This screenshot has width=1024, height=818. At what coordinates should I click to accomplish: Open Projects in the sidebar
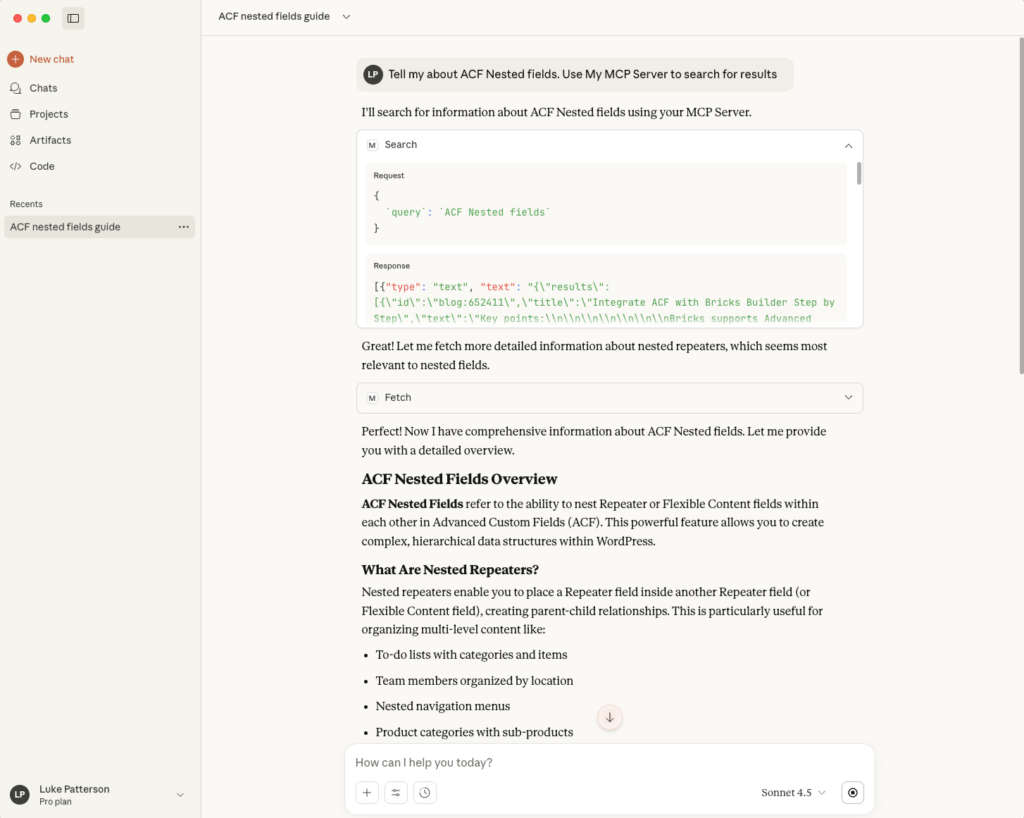tap(48, 114)
